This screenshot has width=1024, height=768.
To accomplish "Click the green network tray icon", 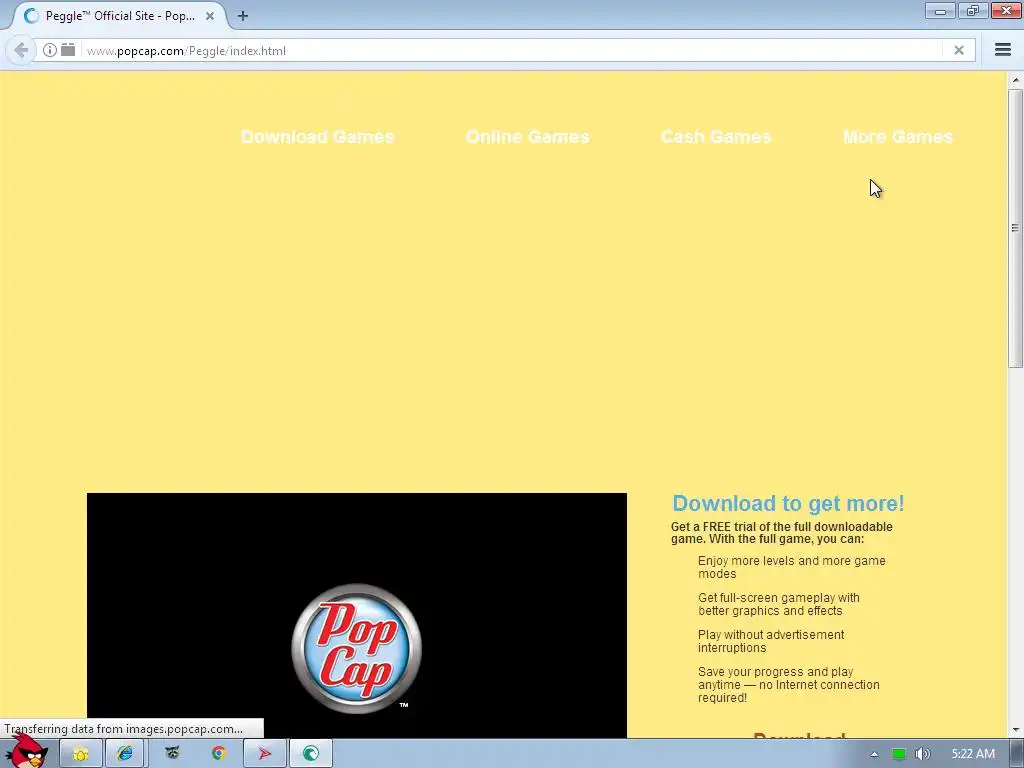I will (899, 754).
